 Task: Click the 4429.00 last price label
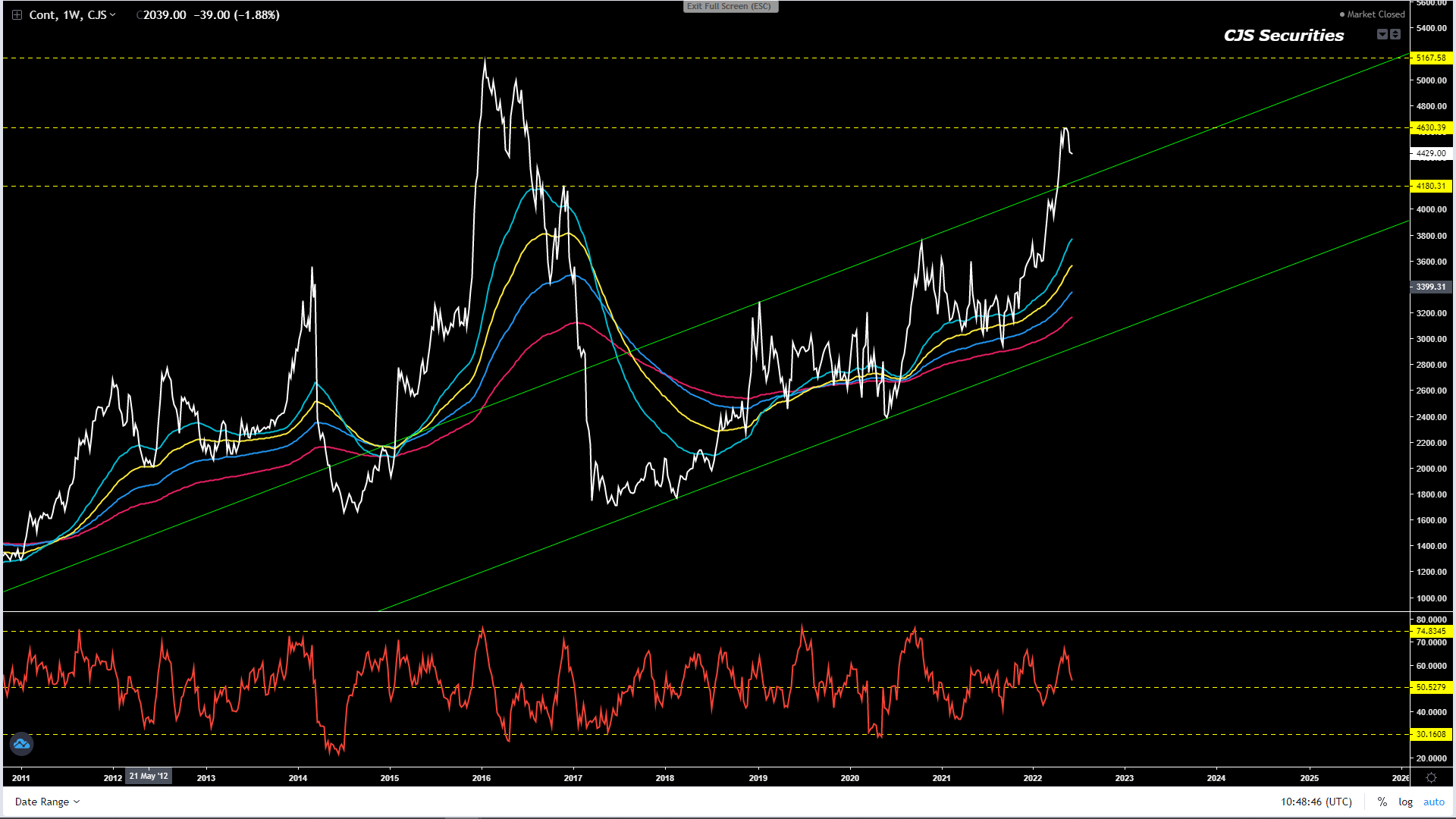coord(1430,153)
